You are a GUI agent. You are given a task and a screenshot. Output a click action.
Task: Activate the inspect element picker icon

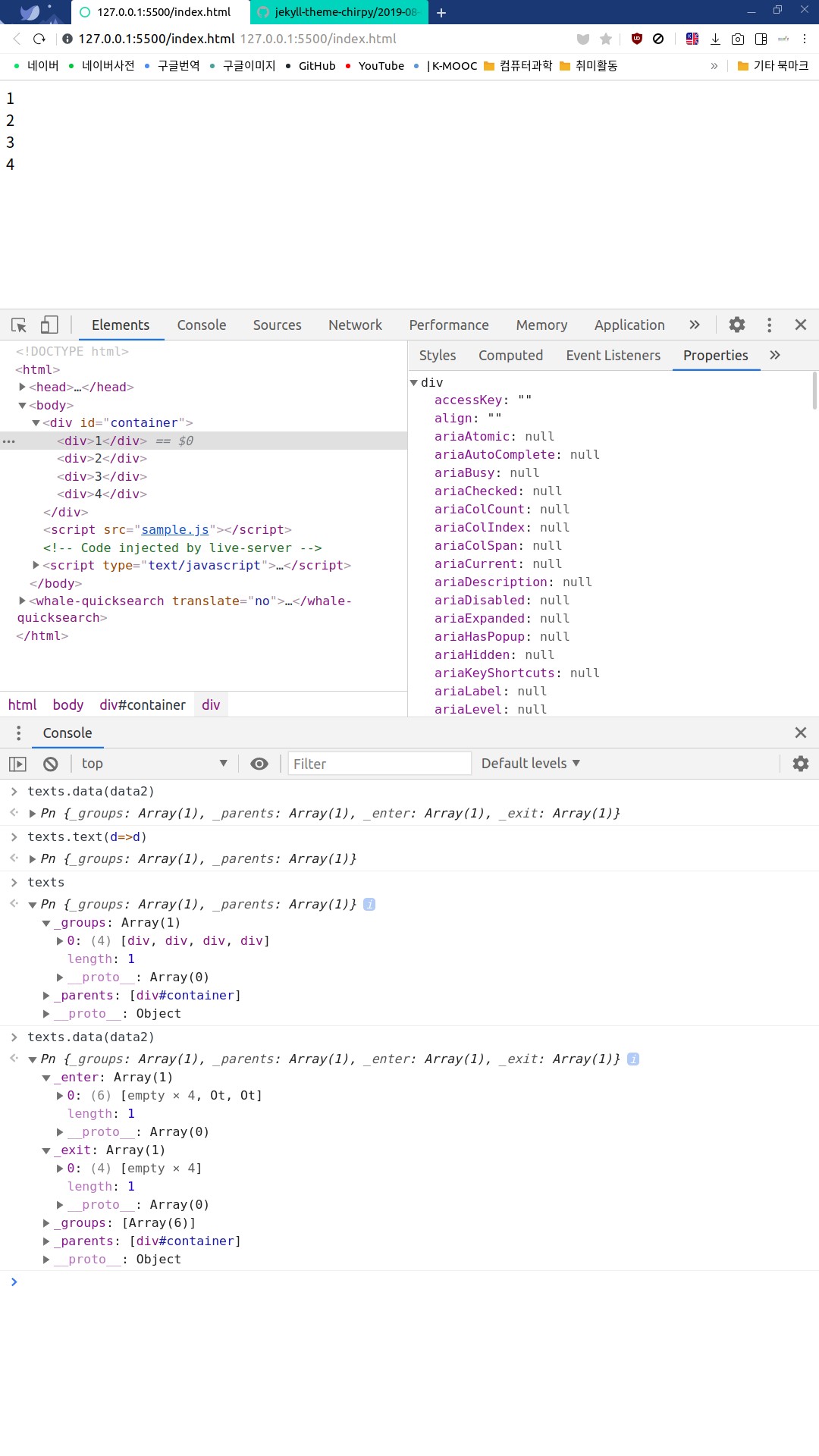point(19,325)
